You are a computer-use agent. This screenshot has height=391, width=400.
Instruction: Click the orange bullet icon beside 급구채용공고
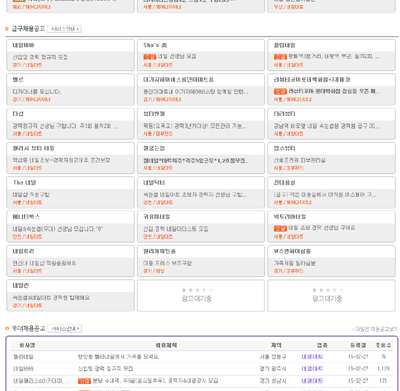[7, 29]
